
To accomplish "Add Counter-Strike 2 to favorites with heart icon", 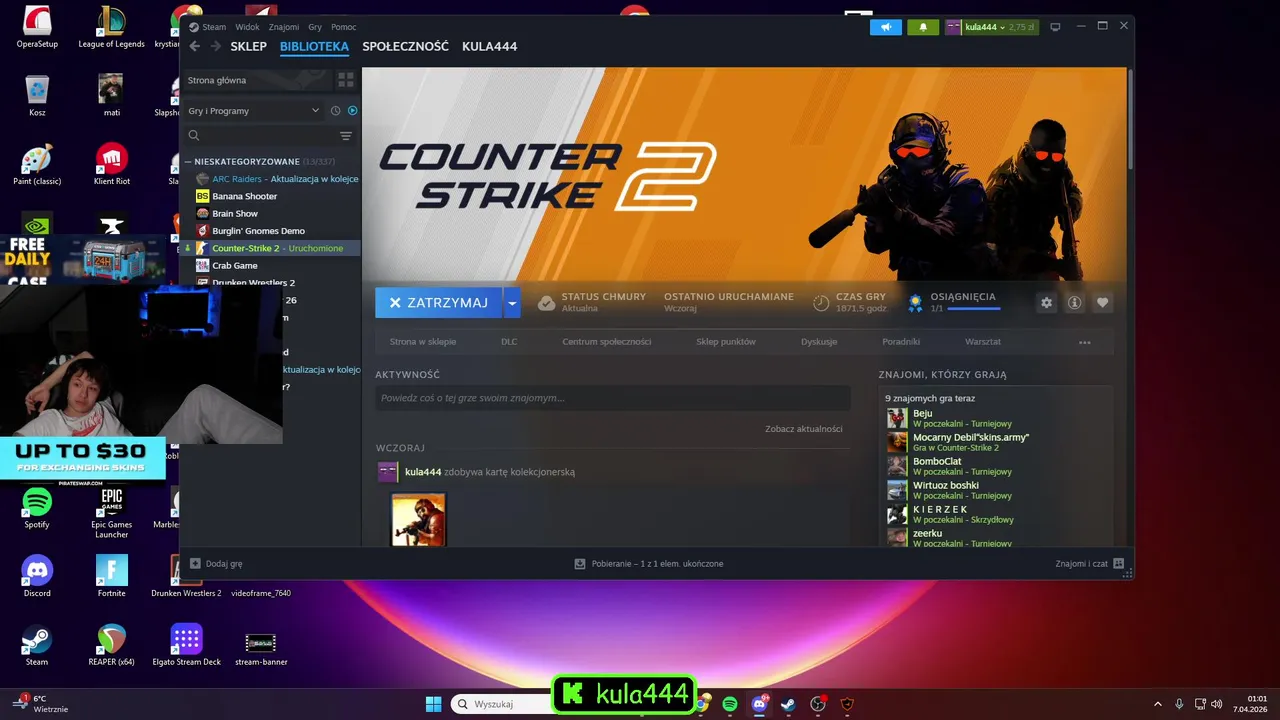I will click(1102, 303).
